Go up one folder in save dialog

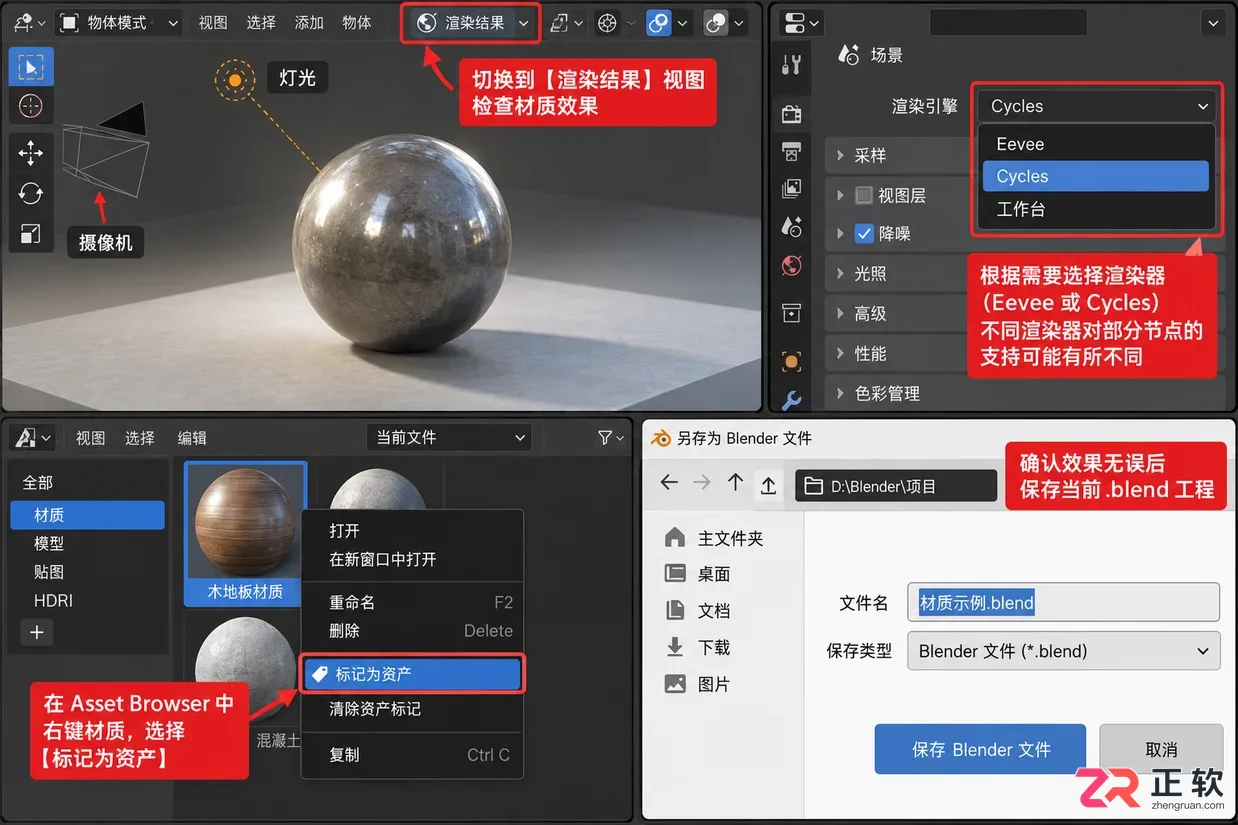(735, 482)
